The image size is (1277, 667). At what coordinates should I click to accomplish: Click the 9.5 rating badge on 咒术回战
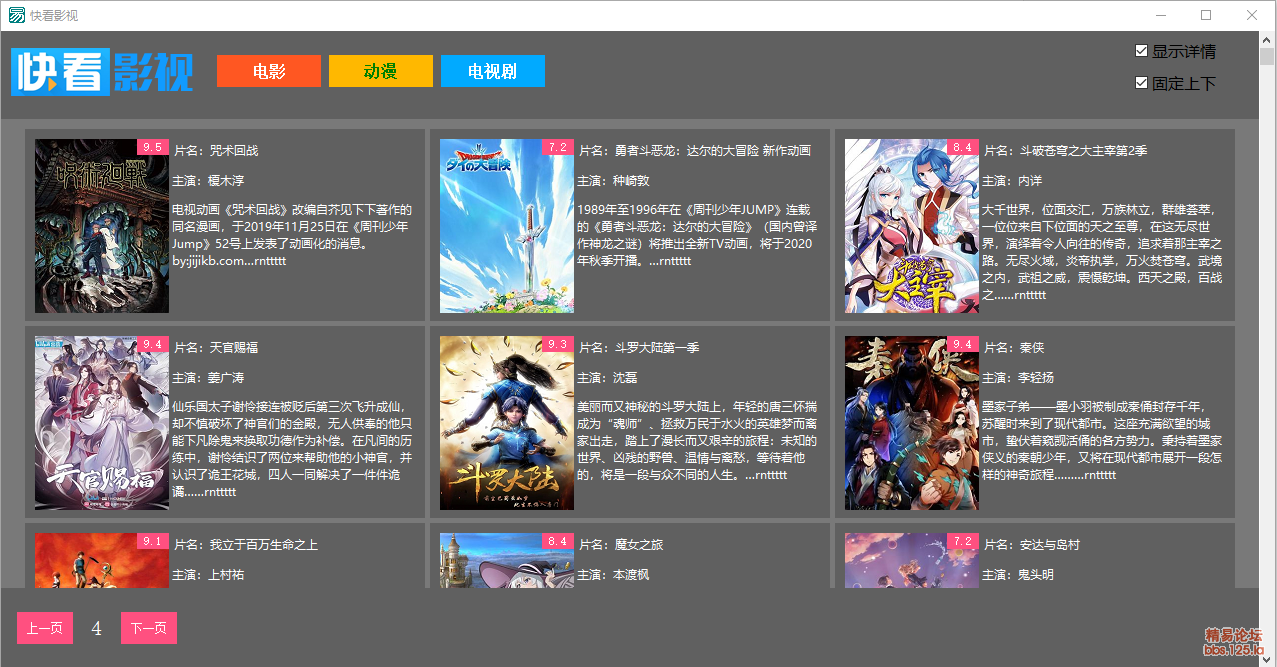coord(153,147)
